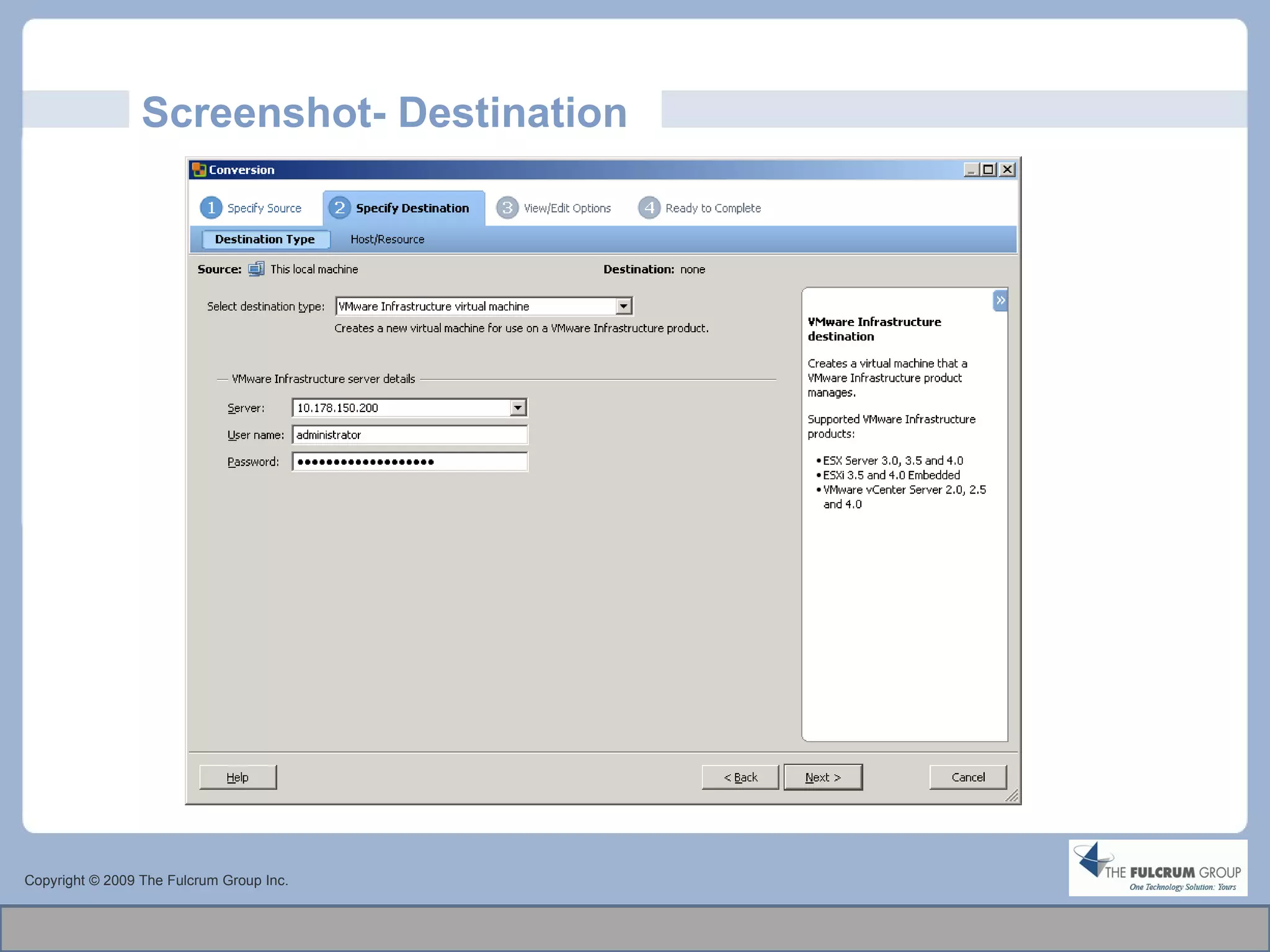Select the VMware Infrastructure virtual machine combo box
This screenshot has height=952, width=1270.
pos(484,306)
